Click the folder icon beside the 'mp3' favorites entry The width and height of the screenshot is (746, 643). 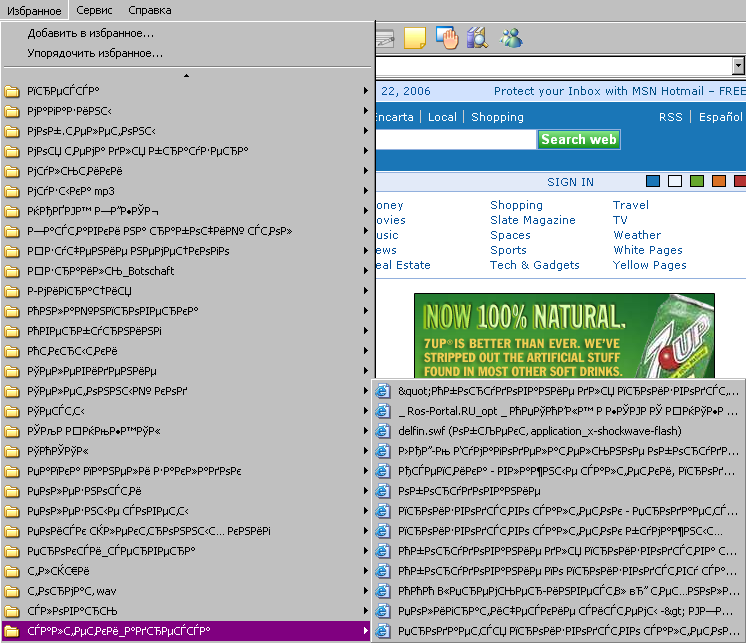(12, 191)
